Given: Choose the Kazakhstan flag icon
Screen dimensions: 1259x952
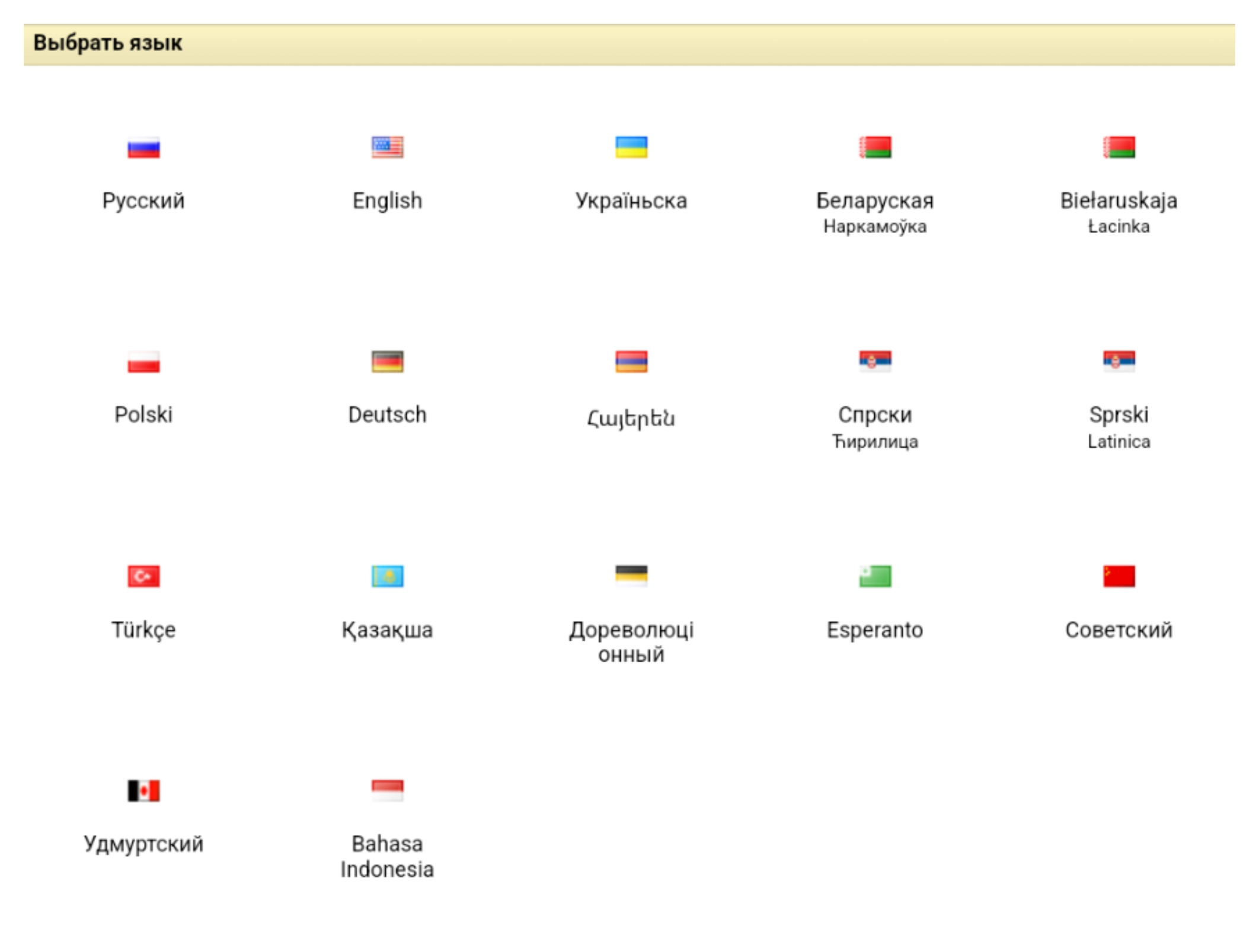Looking at the screenshot, I should (387, 576).
